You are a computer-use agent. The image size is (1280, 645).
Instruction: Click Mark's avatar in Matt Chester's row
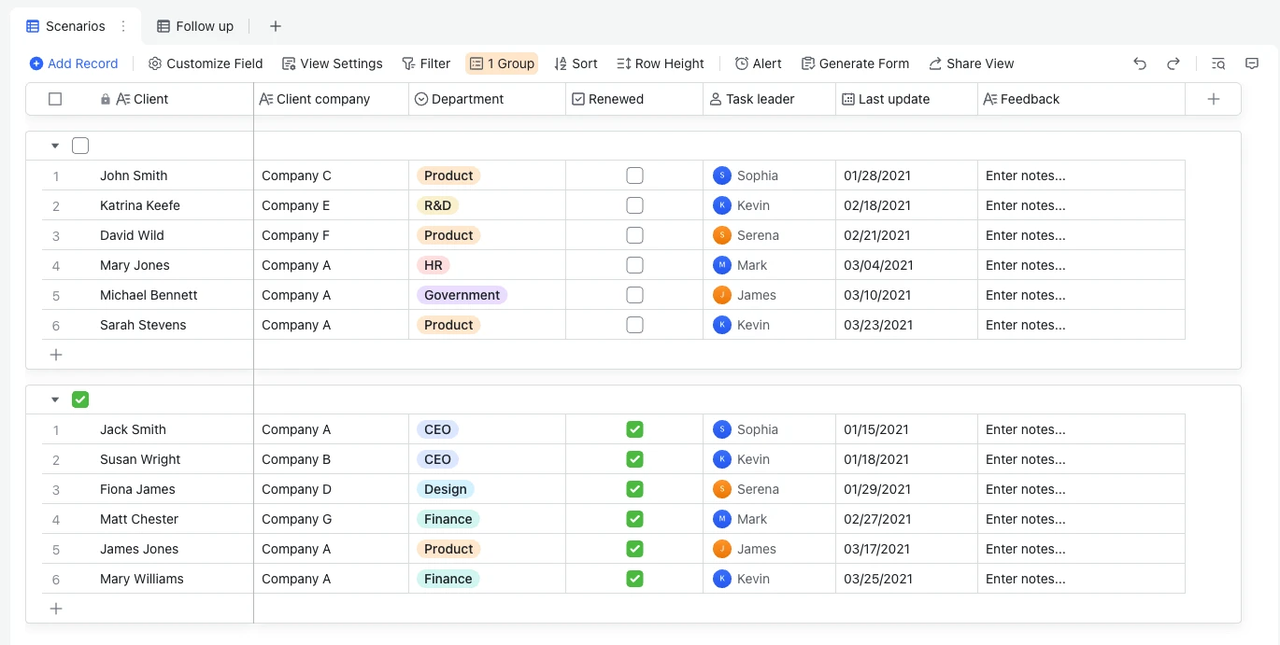722,519
